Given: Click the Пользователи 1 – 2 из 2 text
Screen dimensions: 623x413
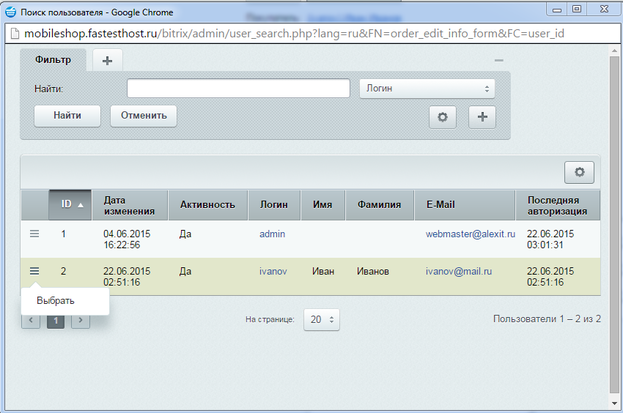Looking at the screenshot, I should (547, 319).
